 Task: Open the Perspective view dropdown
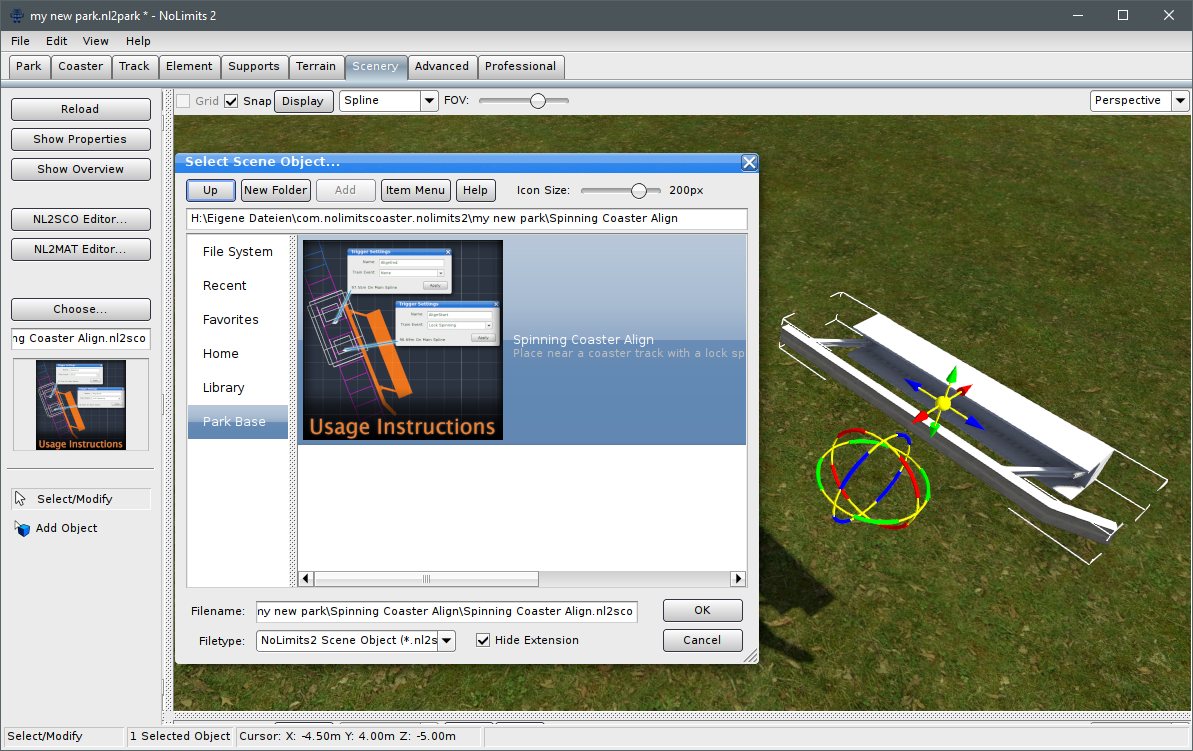coord(1180,100)
